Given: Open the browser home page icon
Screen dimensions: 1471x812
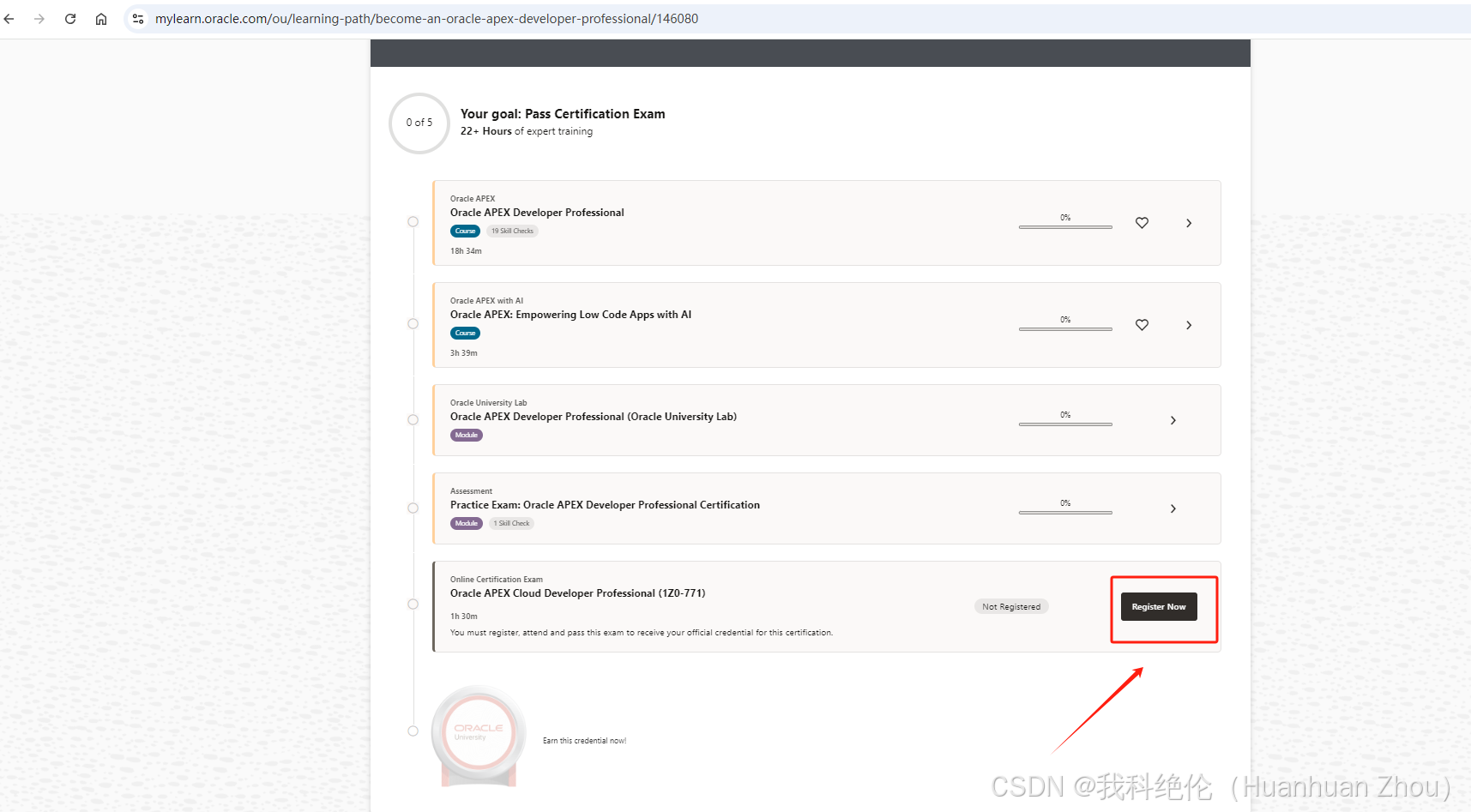Looking at the screenshot, I should click(x=101, y=19).
